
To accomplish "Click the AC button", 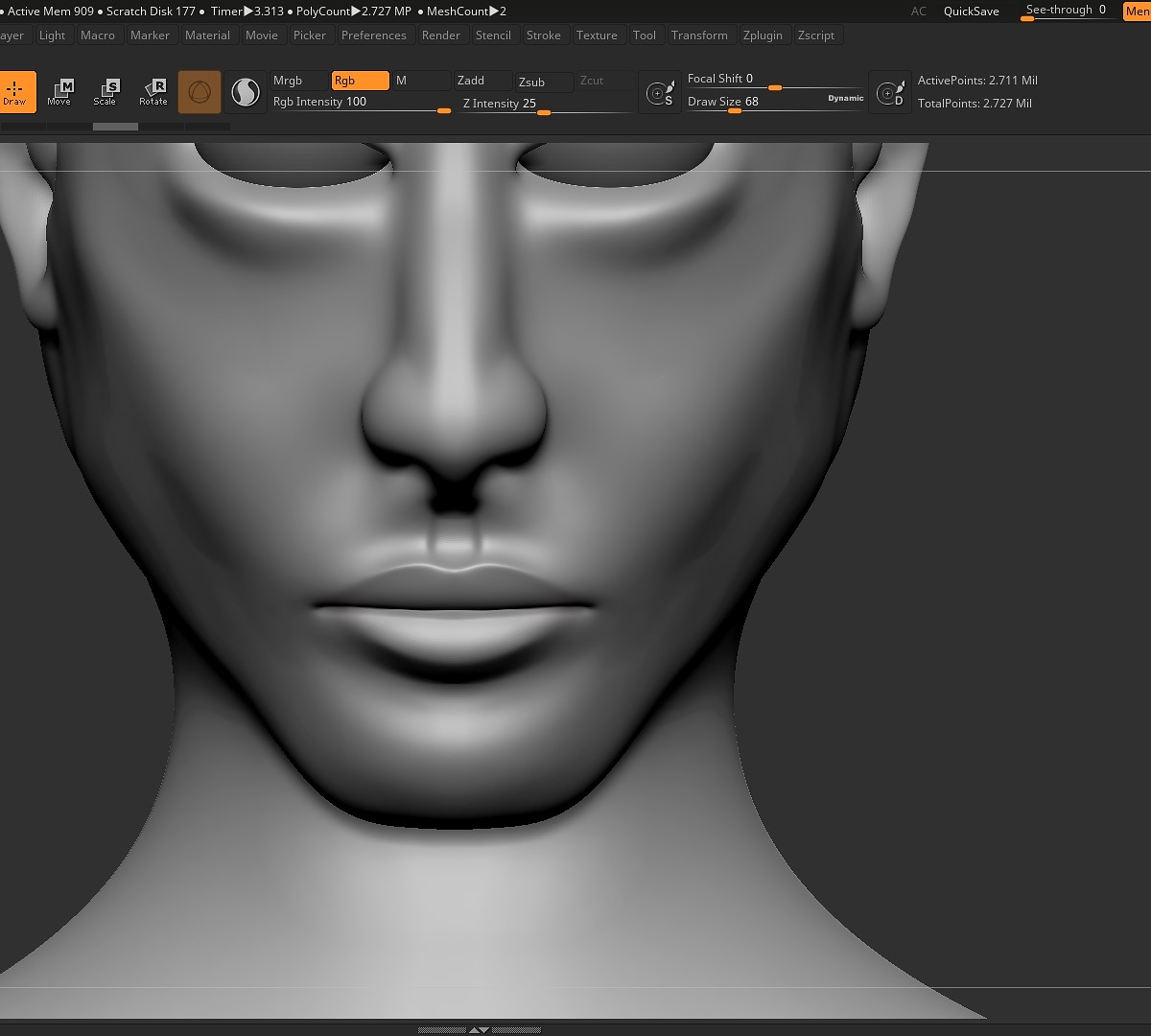I will point(919,12).
